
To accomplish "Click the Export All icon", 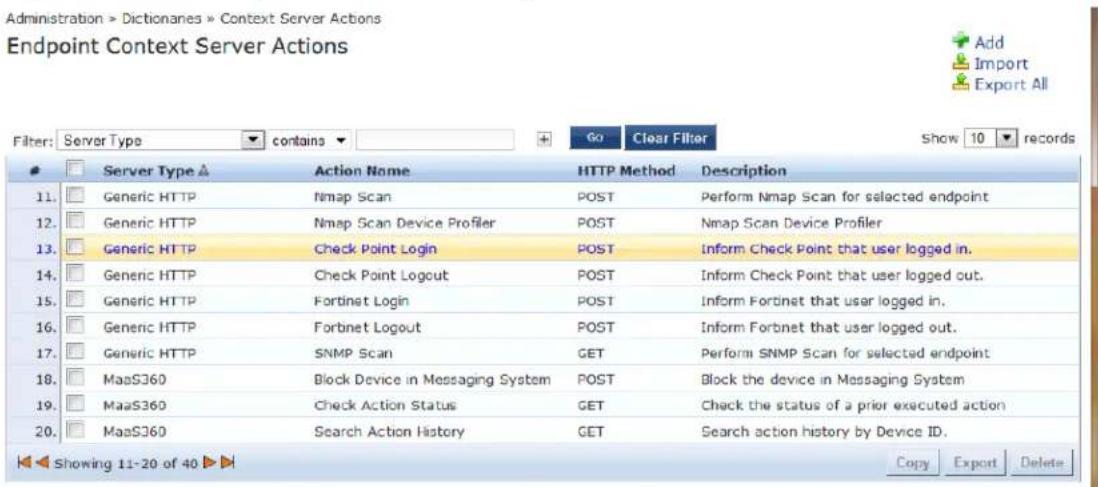I will (x=961, y=84).
